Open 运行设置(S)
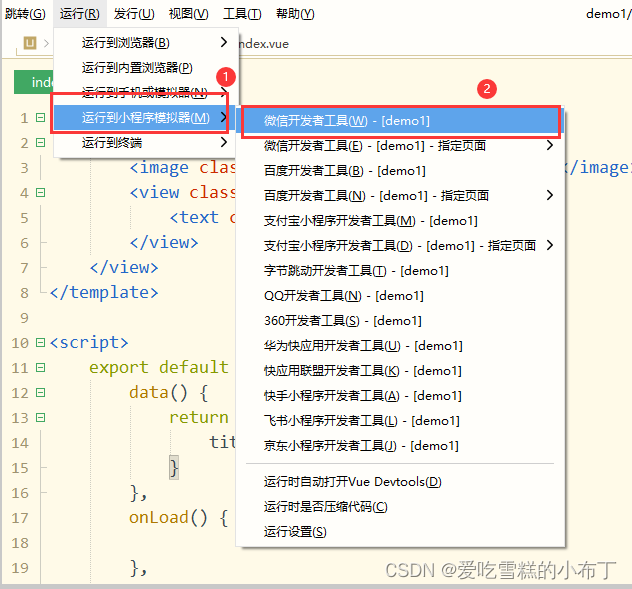The image size is (632, 589). tap(401, 532)
